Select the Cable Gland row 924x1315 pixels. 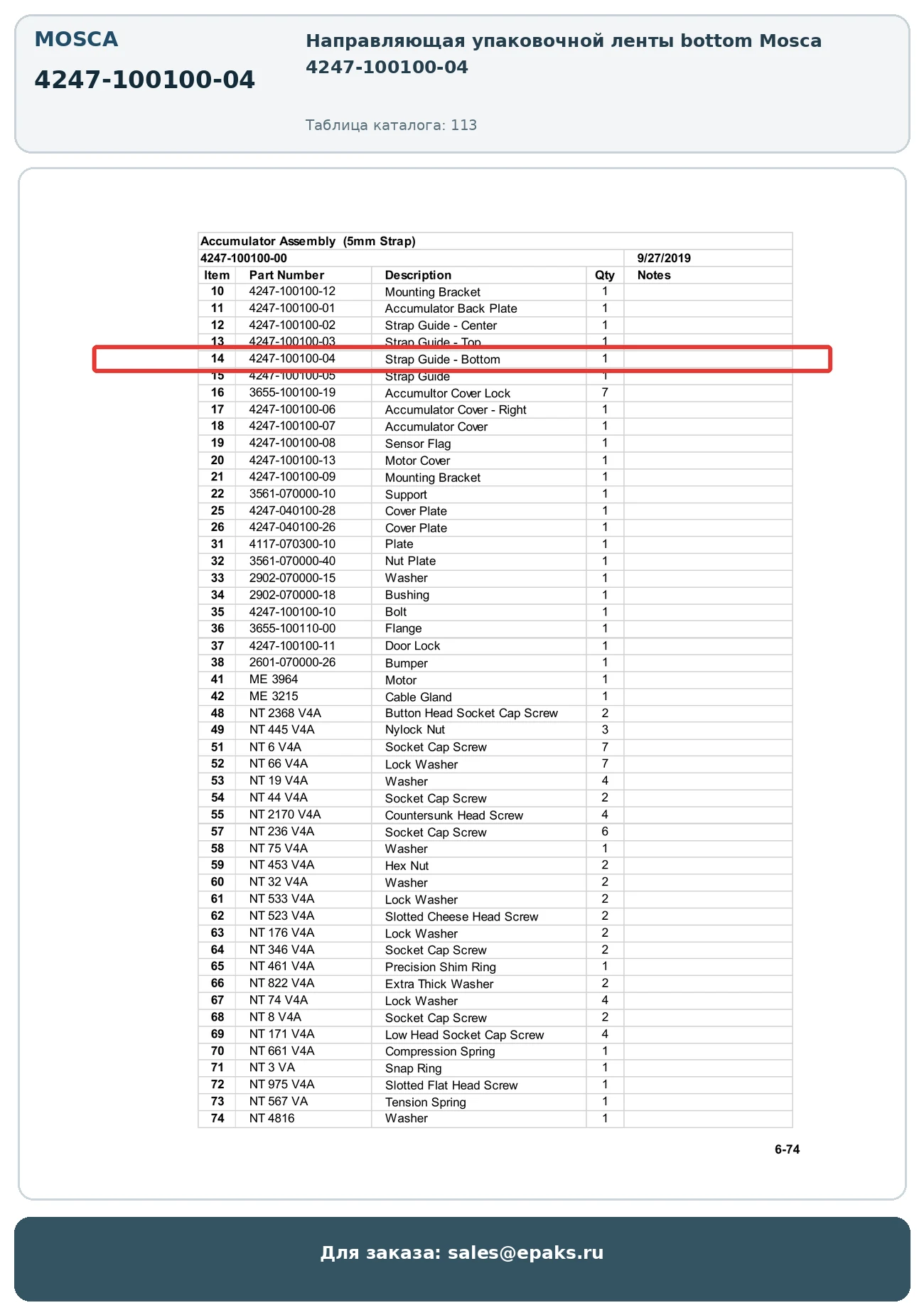495,697
